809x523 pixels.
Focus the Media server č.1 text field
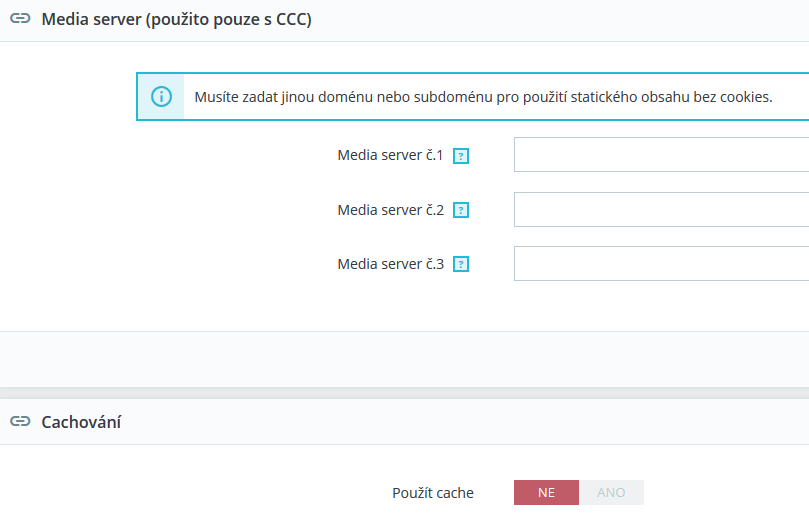661,155
